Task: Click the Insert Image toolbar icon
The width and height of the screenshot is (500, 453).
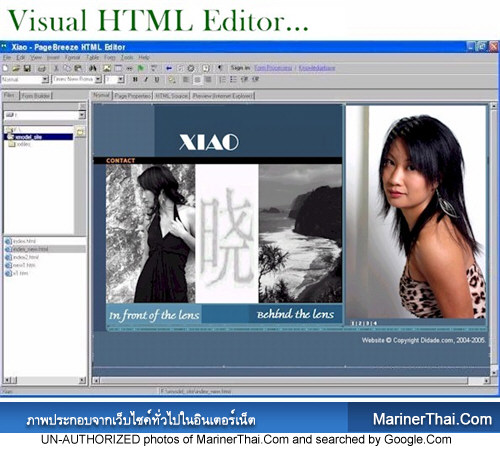Action: 107,68
